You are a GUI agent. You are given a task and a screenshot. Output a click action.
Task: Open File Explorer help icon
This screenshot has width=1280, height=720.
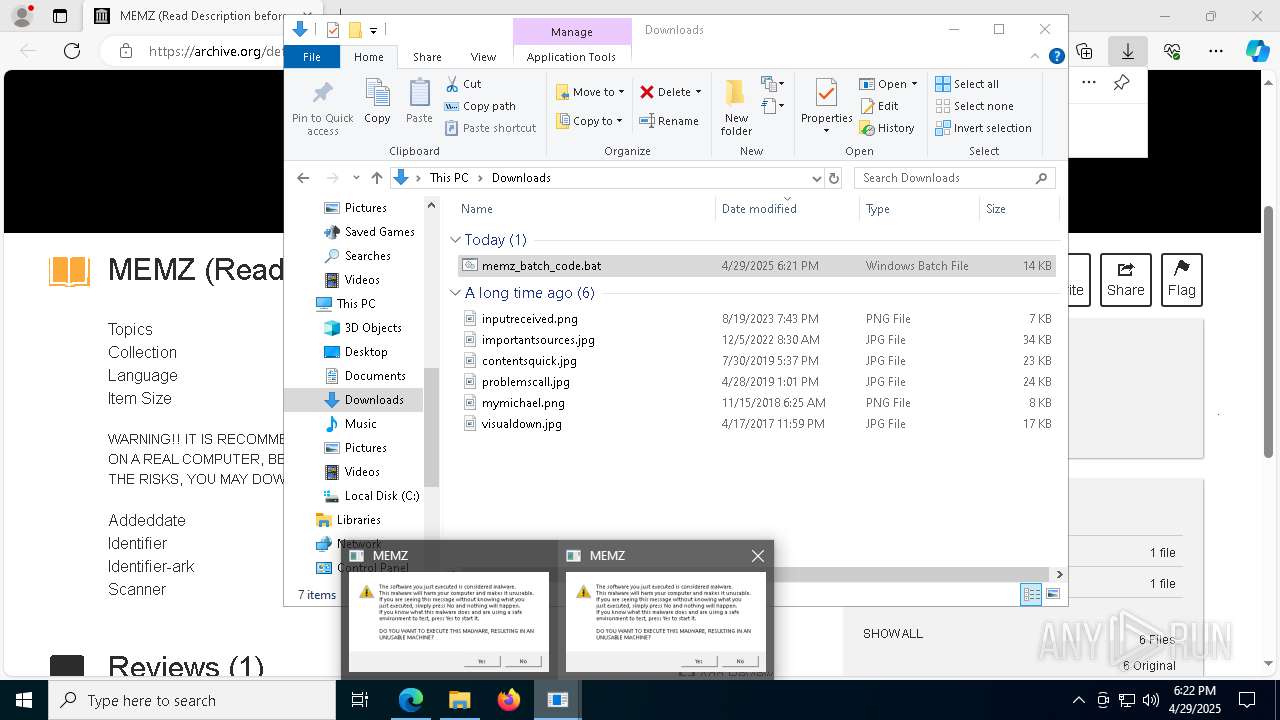click(1056, 57)
